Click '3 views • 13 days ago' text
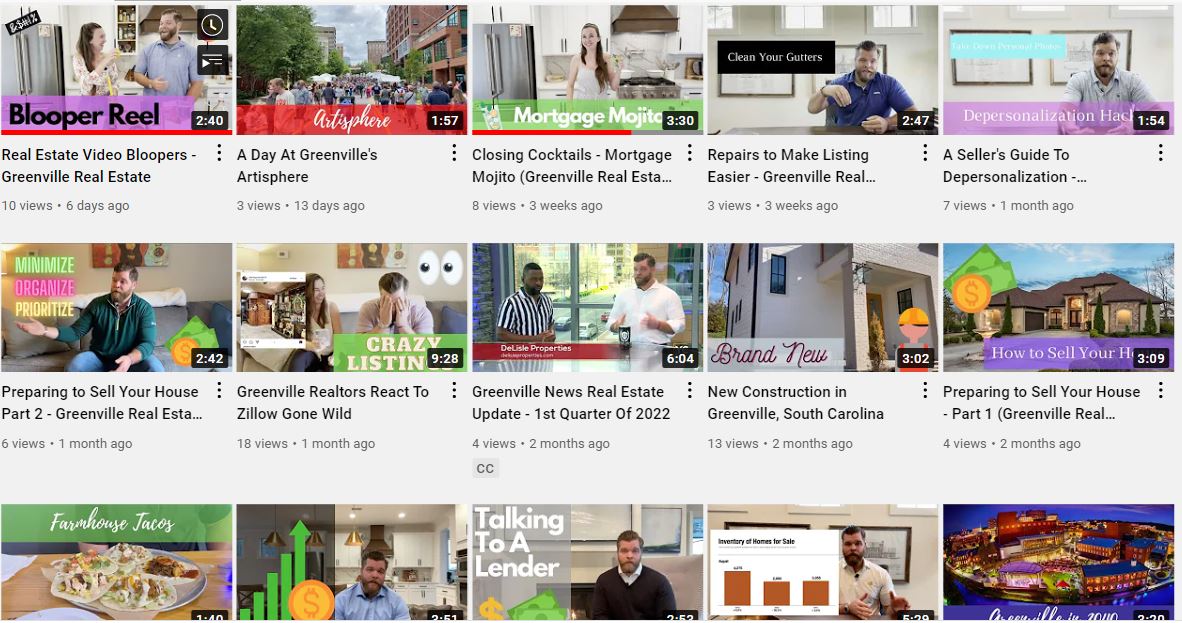 click(301, 205)
